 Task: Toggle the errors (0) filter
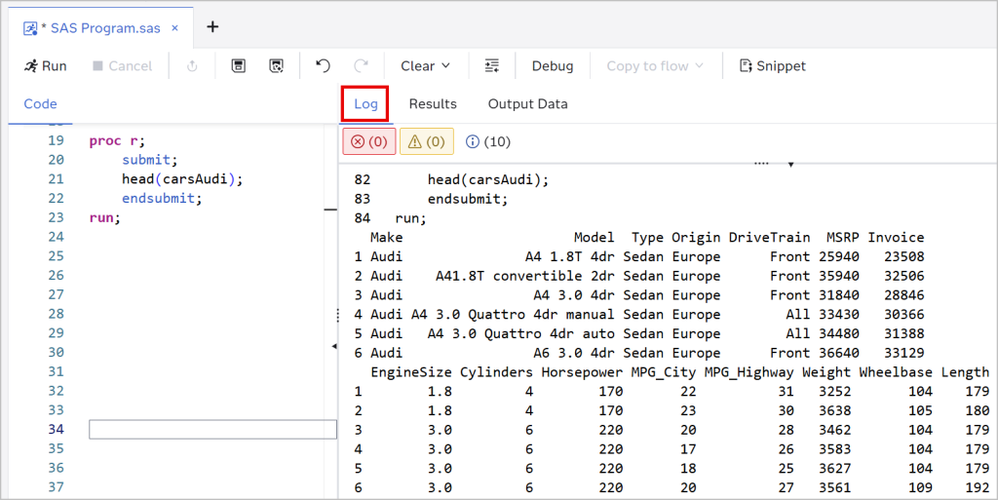pos(369,141)
